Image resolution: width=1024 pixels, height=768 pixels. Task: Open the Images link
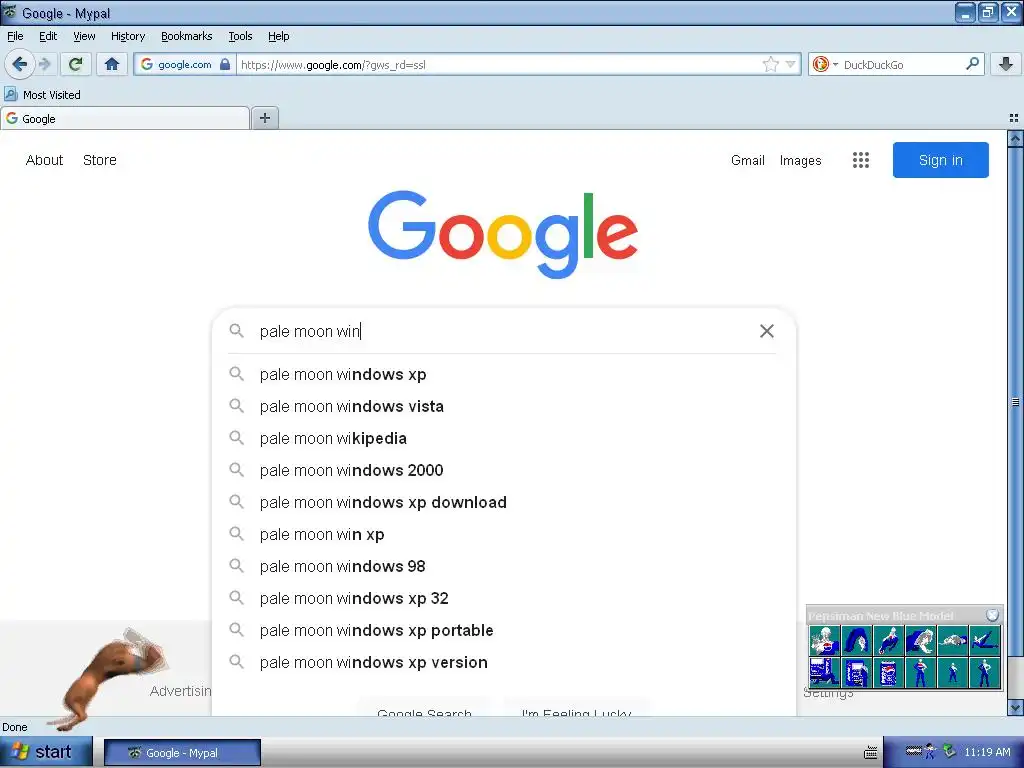(800, 160)
